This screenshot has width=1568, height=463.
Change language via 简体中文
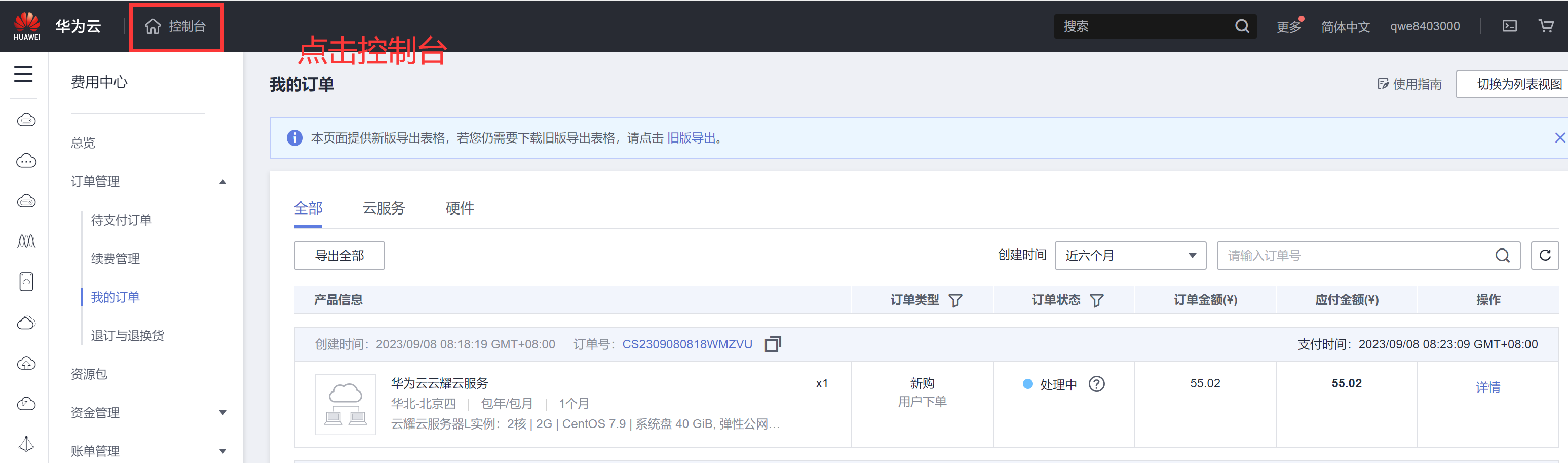[1345, 27]
